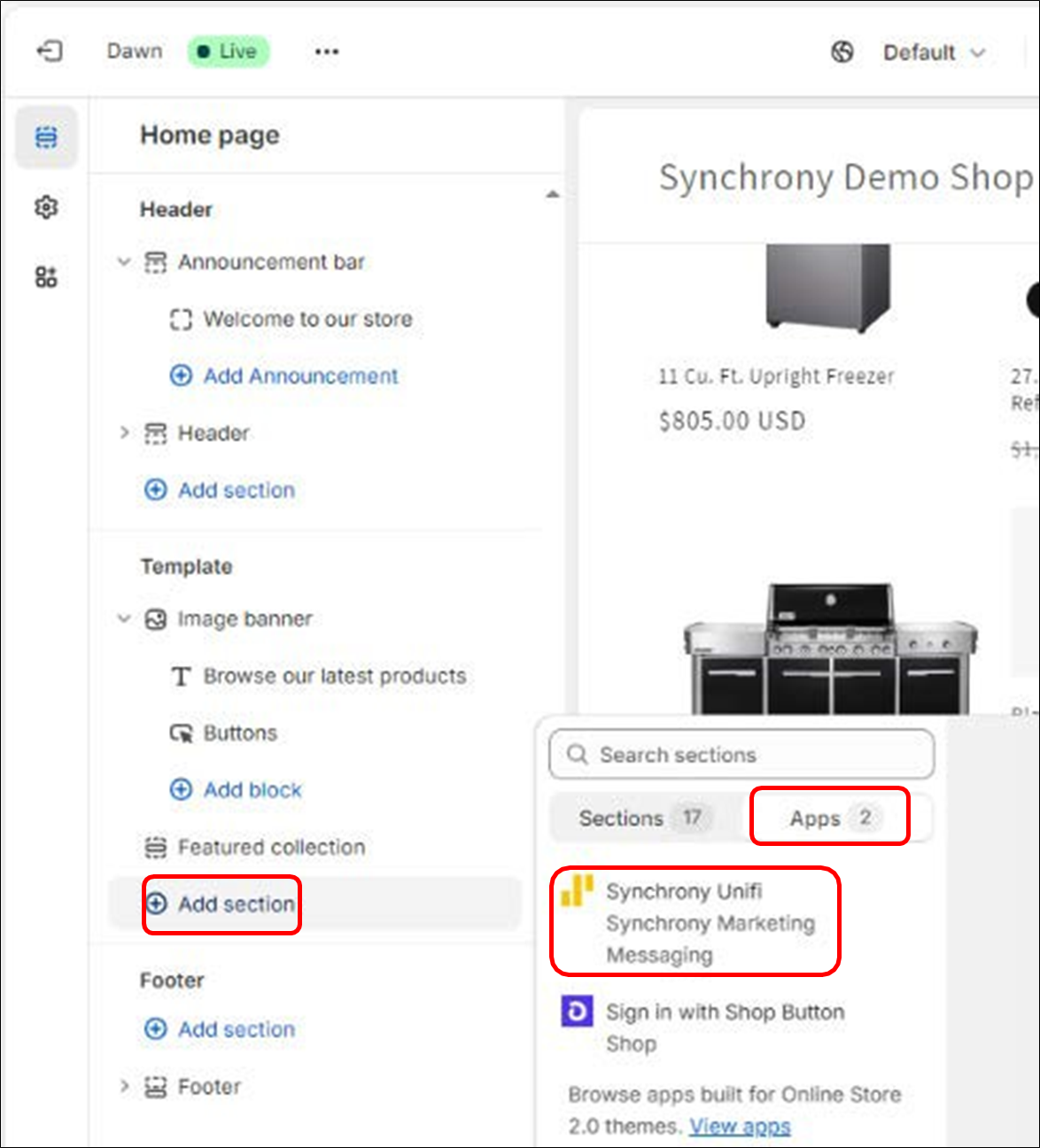
Task: Click the globe icon near Default
Action: 842,52
